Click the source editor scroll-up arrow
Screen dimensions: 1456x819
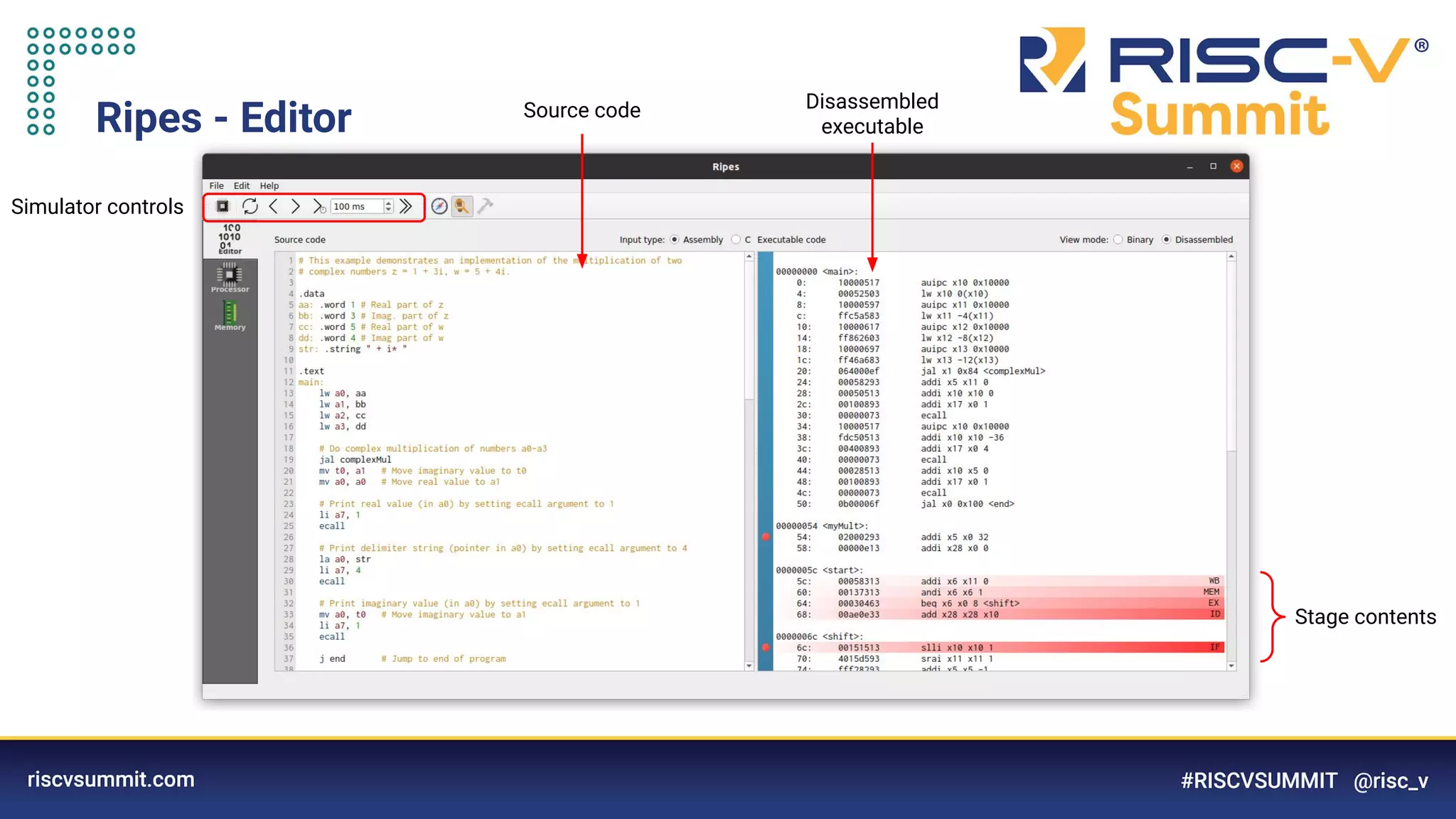[749, 257]
